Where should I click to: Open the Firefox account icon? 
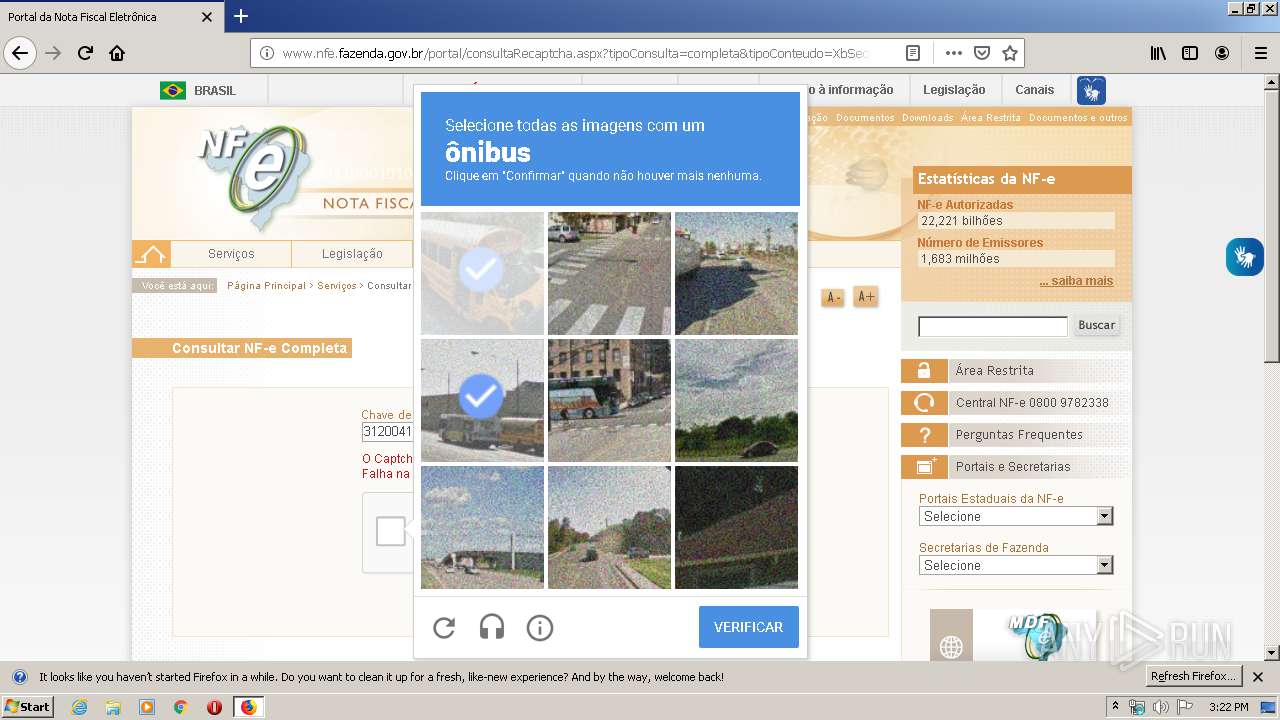[x=1222, y=53]
